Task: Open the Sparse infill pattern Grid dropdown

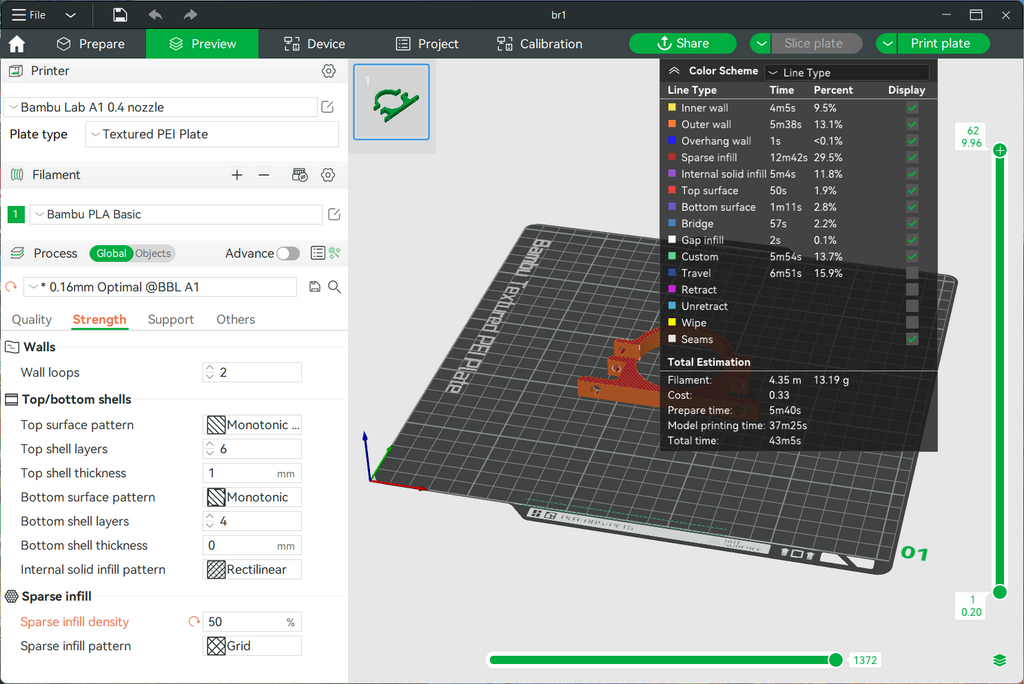Action: (252, 646)
